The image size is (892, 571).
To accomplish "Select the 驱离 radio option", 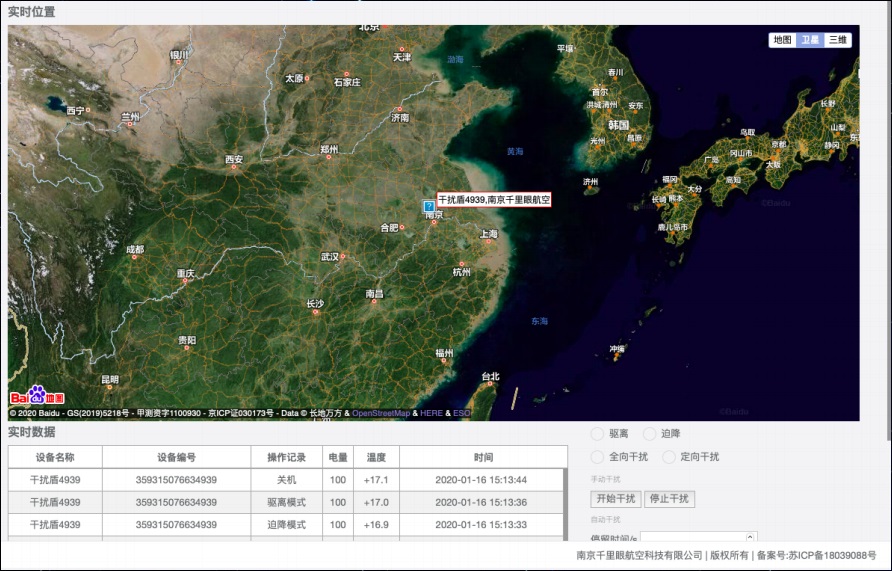I will pyautogui.click(x=597, y=434).
